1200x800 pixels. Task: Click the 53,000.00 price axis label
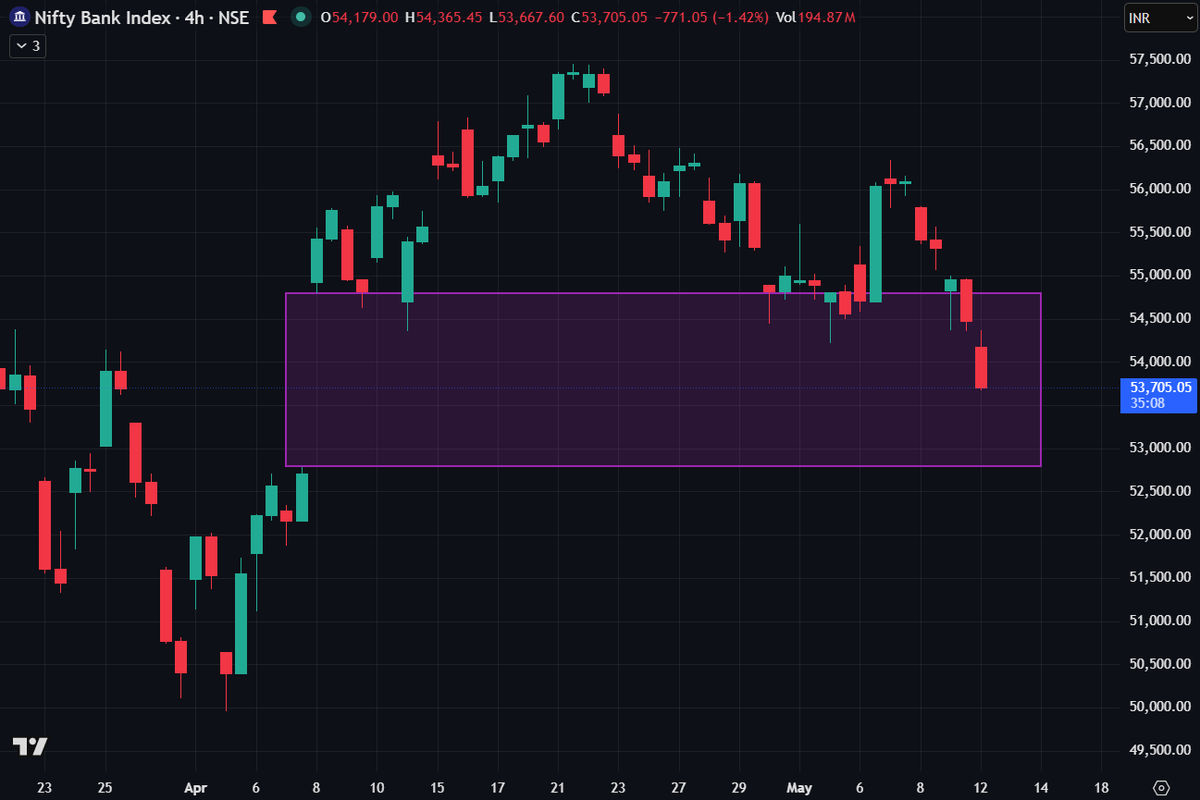click(x=1160, y=448)
